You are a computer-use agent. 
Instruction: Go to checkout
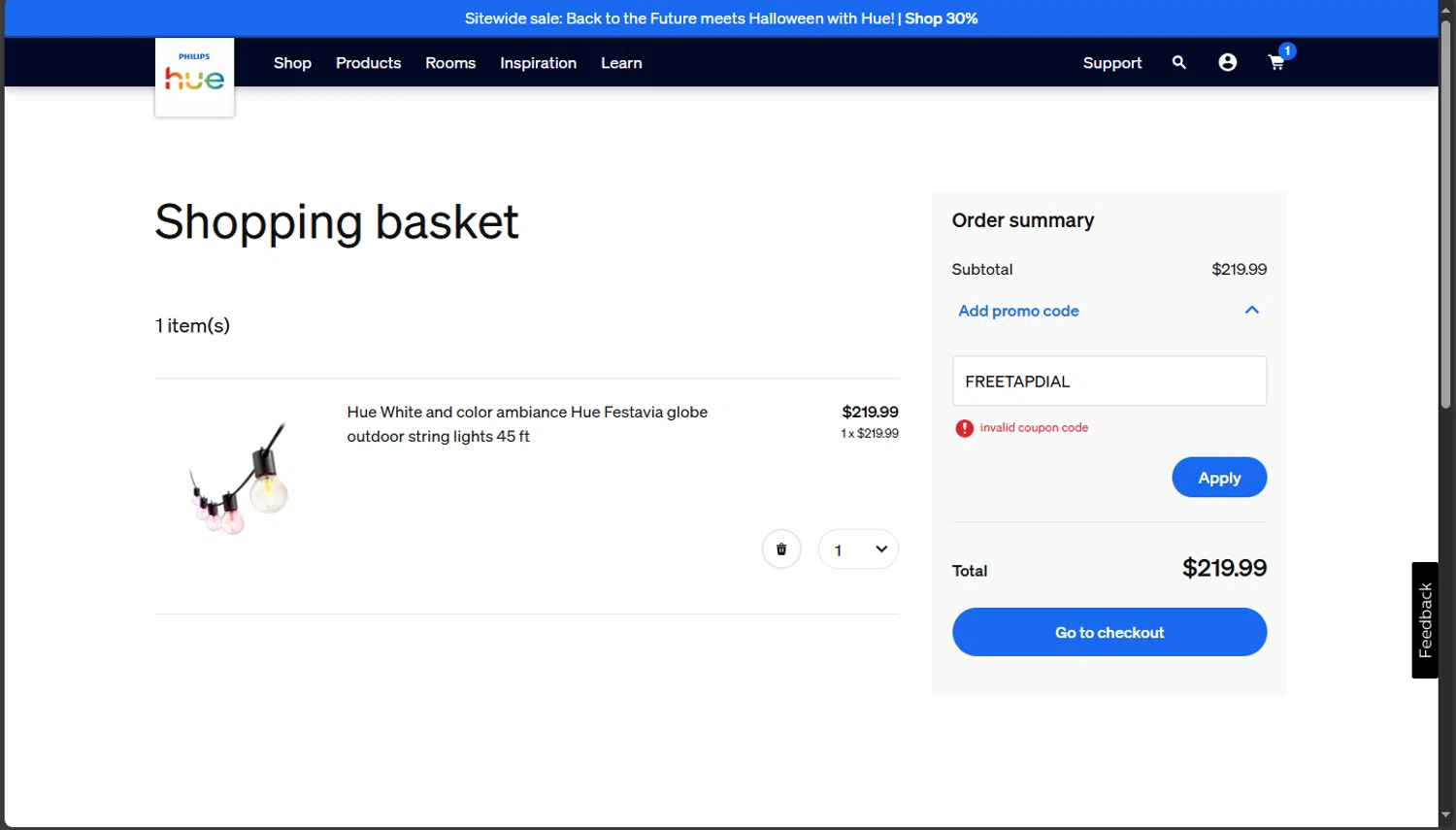pyautogui.click(x=1109, y=632)
